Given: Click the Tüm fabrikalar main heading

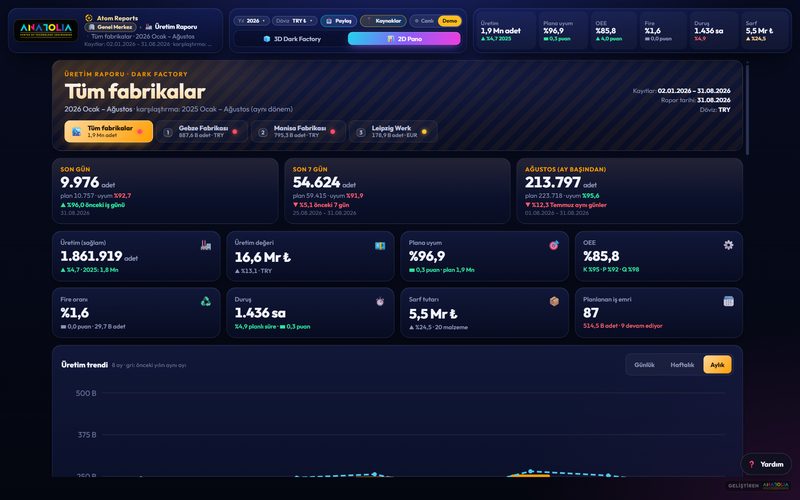Looking at the screenshot, I should point(135,92).
